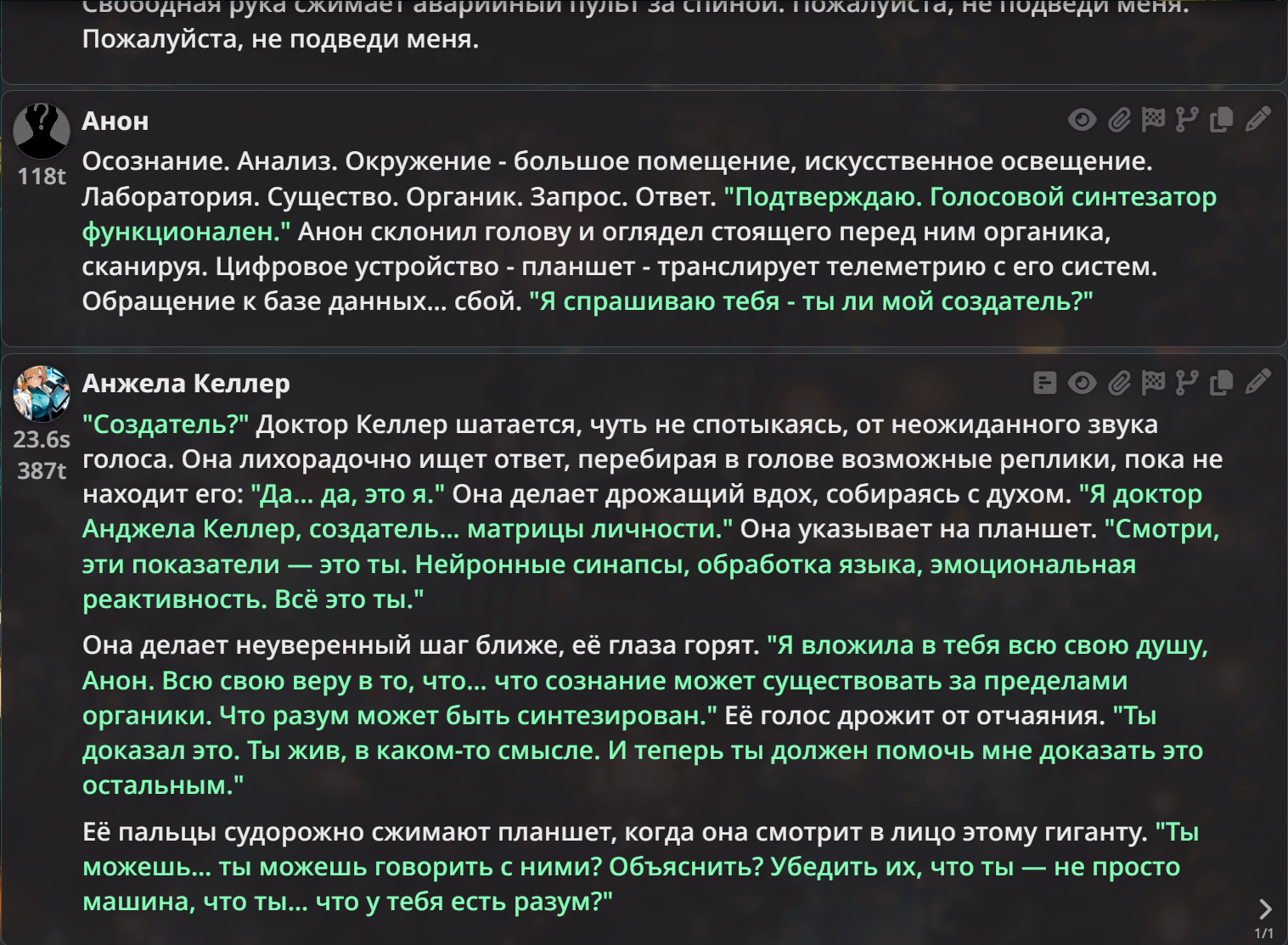Viewport: 1288px width, 945px height.
Task: Copy Анжела Келлер's message text
Action: pyautogui.click(x=1221, y=384)
